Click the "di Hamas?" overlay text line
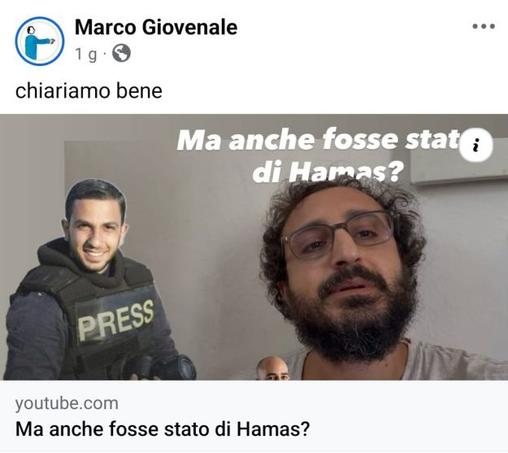The image size is (508, 453). (328, 172)
